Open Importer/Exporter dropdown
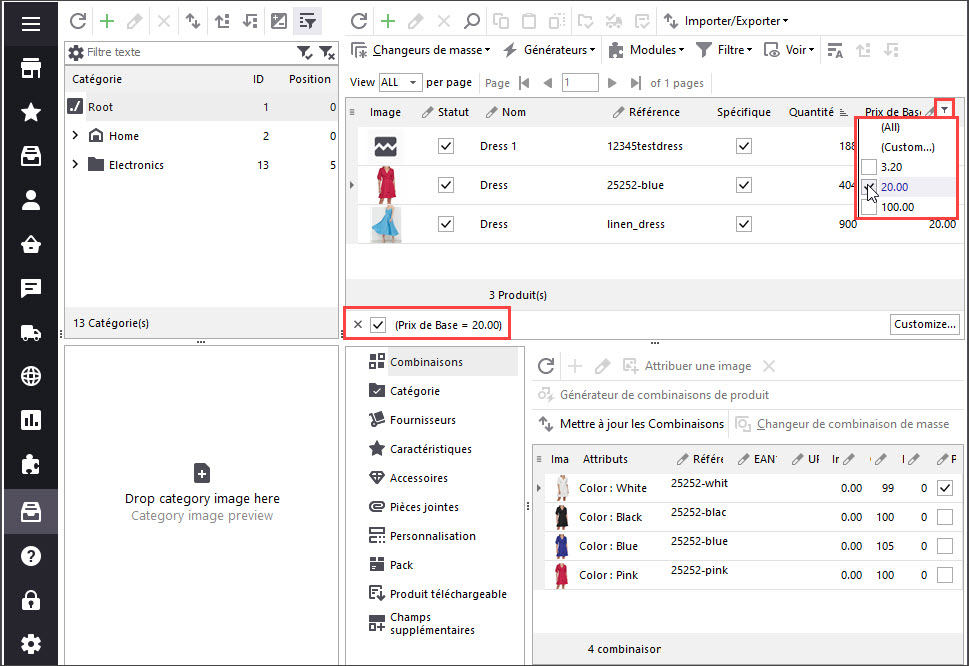 point(726,21)
